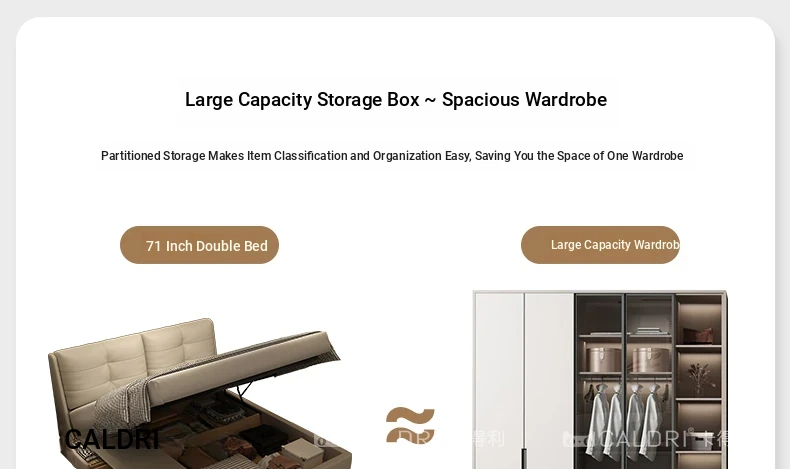Click the white wardrobe left door
The width and height of the screenshot is (790, 469).
tap(499, 381)
